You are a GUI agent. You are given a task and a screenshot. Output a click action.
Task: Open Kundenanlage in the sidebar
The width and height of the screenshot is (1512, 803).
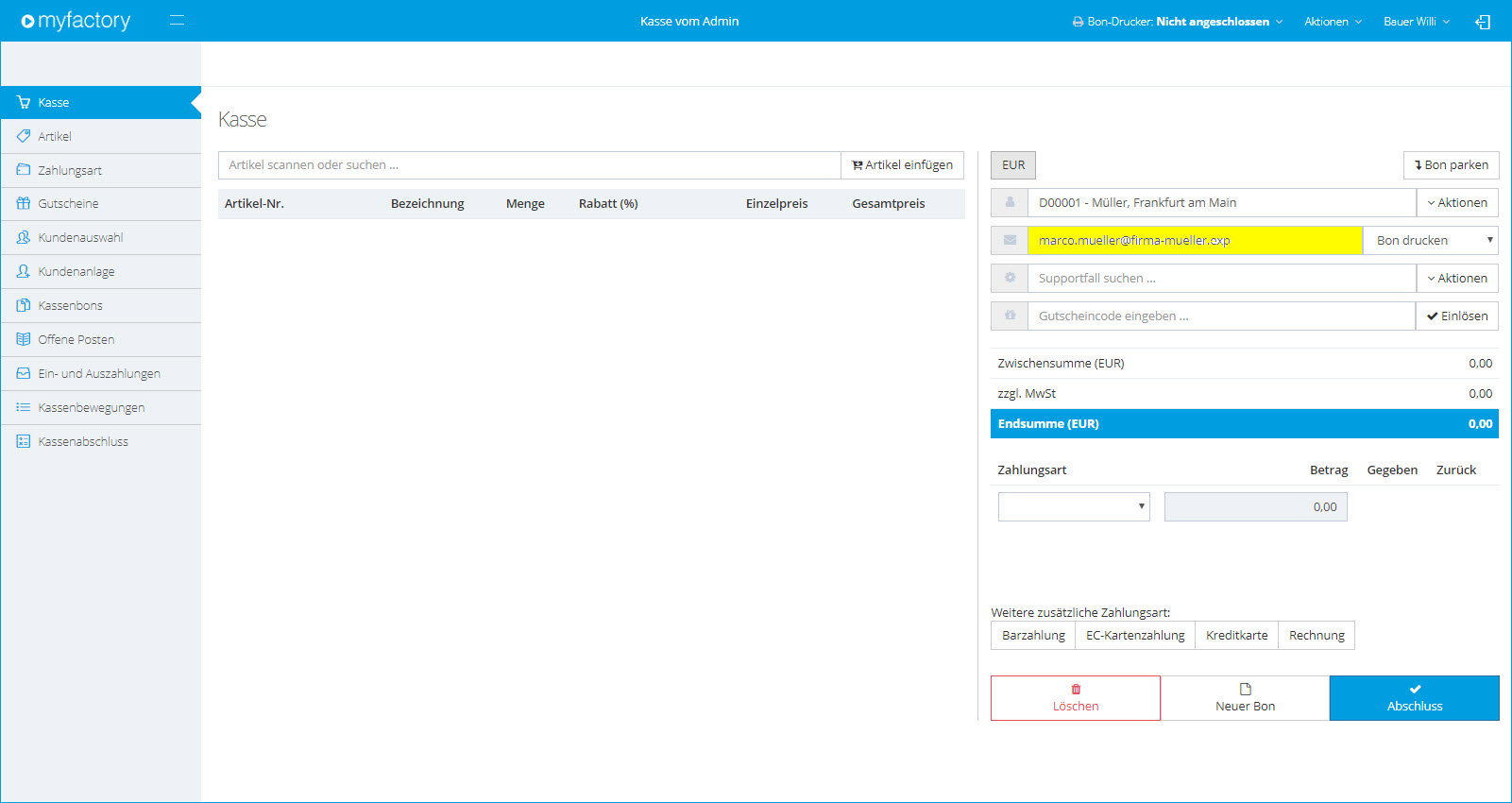click(101, 271)
